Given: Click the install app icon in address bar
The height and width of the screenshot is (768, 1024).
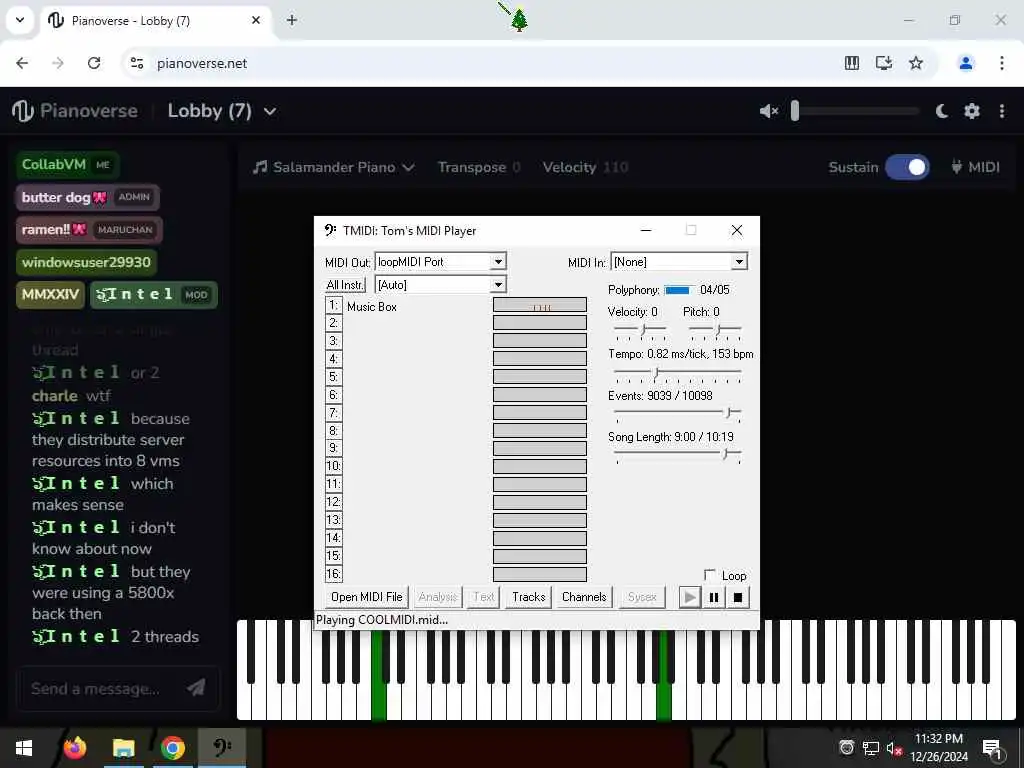Looking at the screenshot, I should pyautogui.click(x=884, y=63).
